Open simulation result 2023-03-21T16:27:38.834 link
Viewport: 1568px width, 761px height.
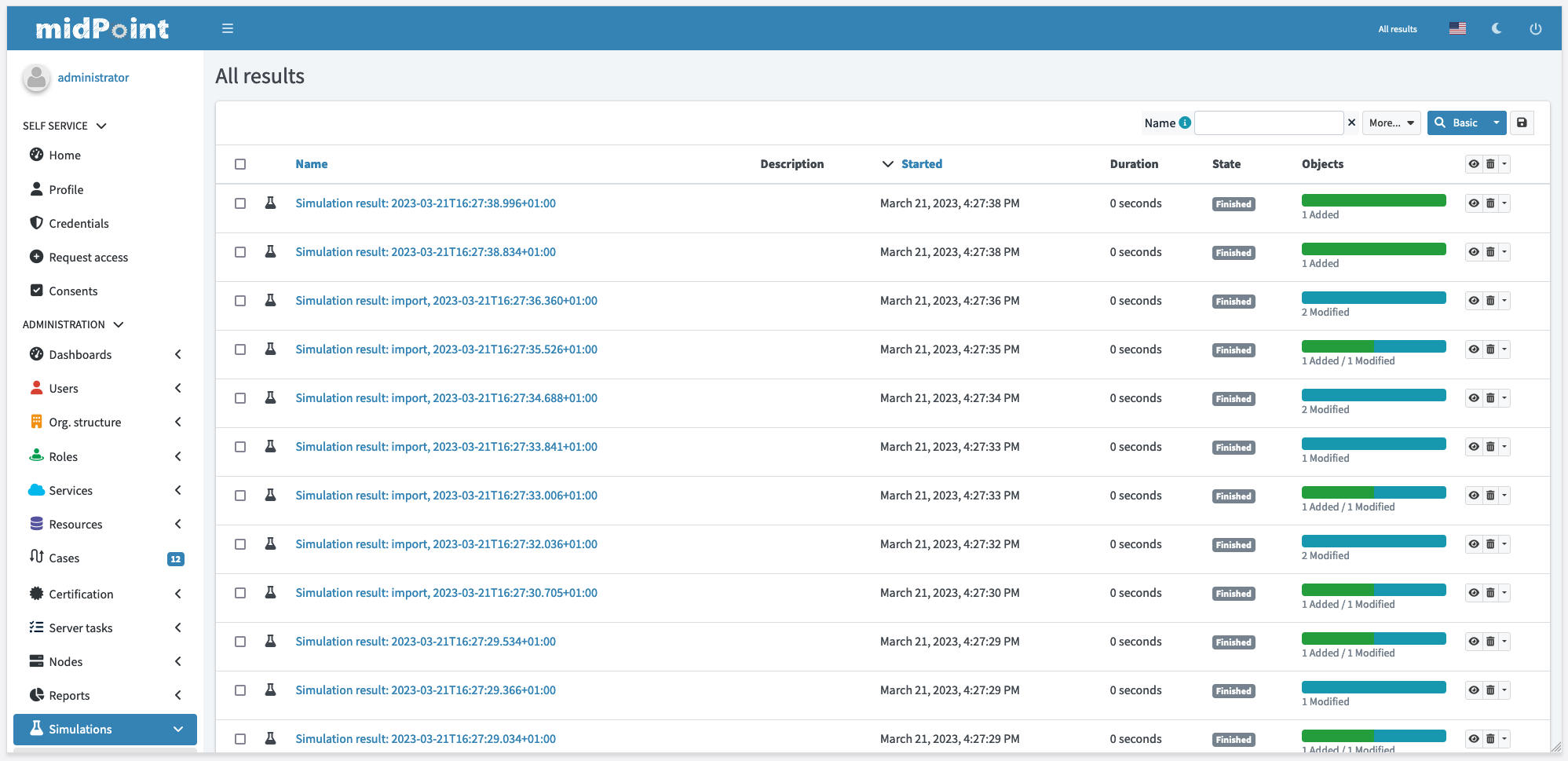(x=426, y=252)
